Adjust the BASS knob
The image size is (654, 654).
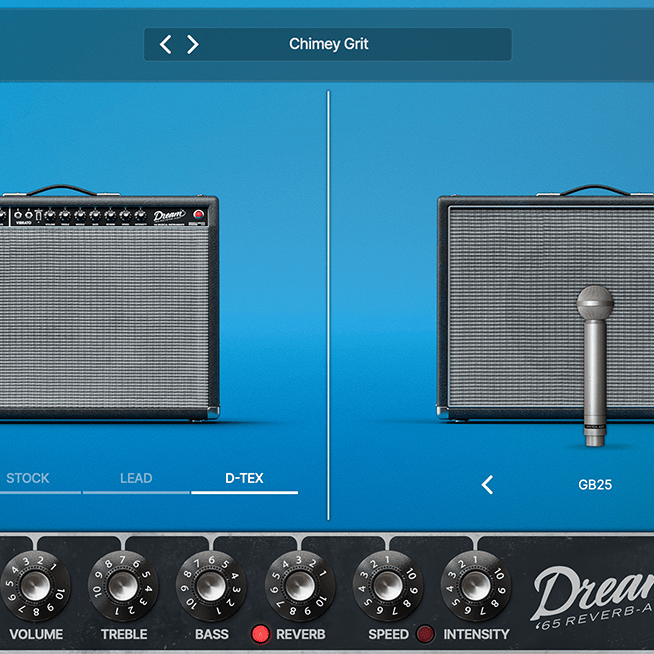coord(211,586)
